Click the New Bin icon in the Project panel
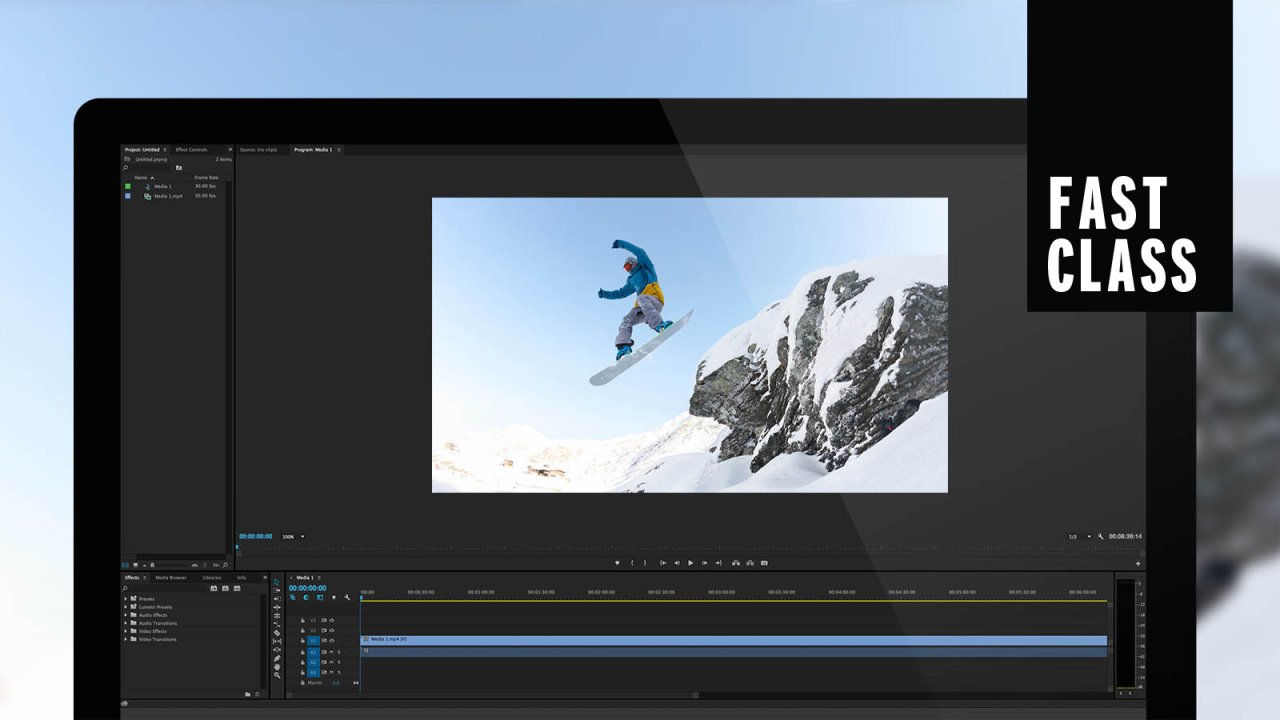 179,167
